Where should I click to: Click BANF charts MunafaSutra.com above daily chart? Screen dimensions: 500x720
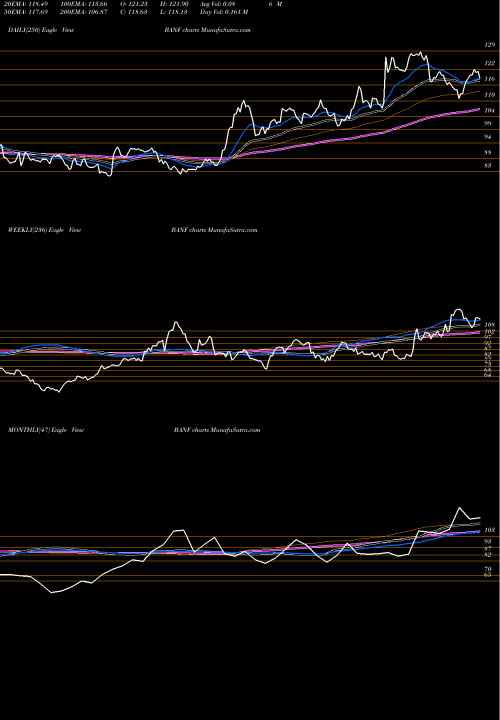pos(208,30)
